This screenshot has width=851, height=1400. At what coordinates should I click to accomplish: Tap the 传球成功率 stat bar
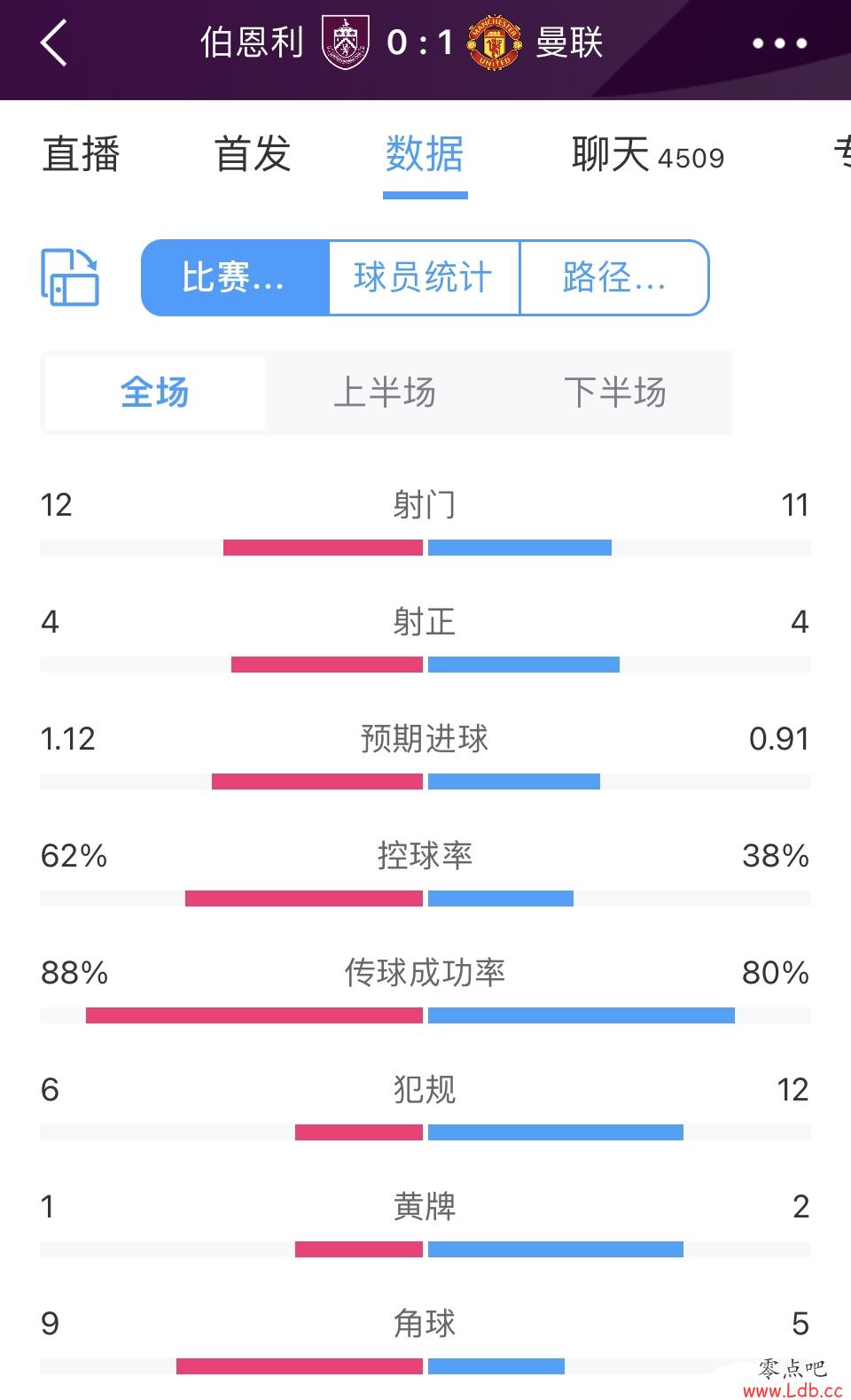pos(425,1015)
